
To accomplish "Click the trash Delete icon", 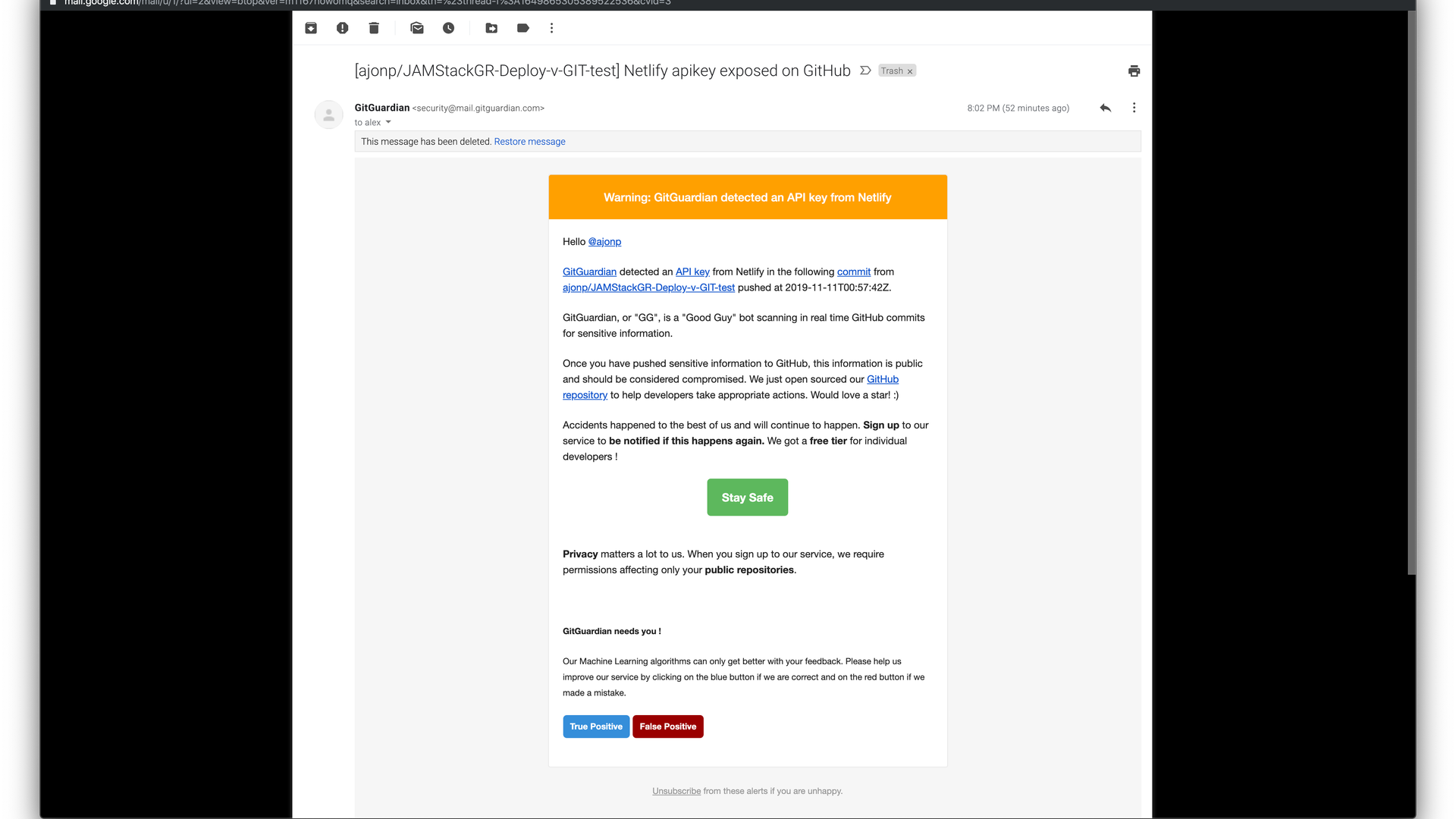I will click(374, 28).
